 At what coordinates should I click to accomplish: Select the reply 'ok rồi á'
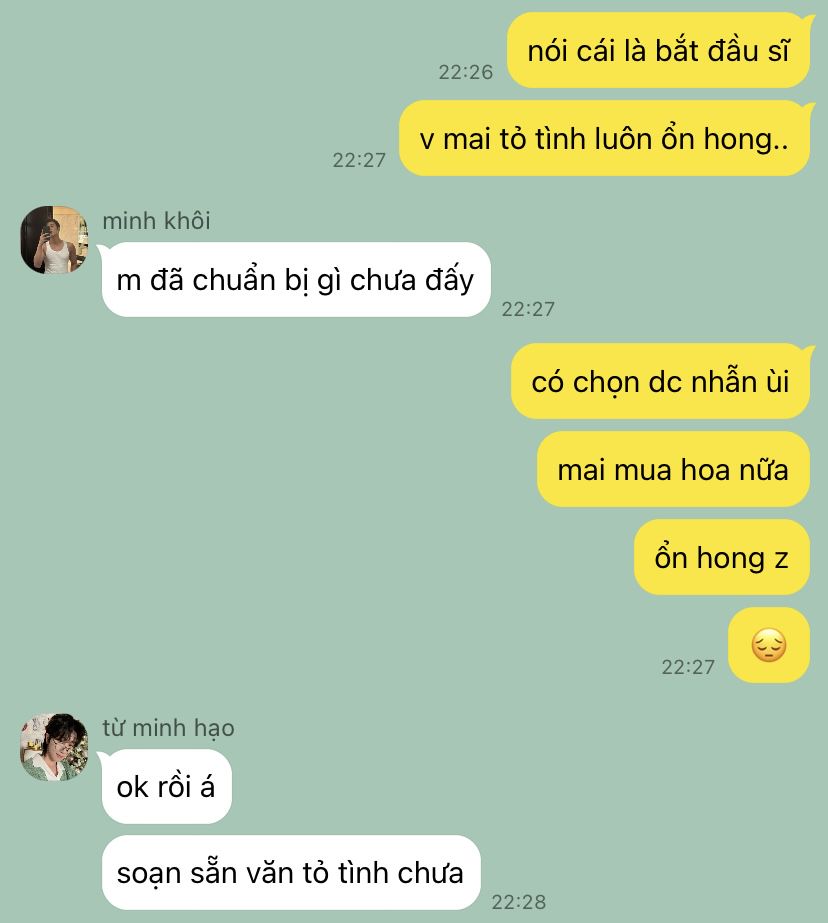click(x=167, y=786)
